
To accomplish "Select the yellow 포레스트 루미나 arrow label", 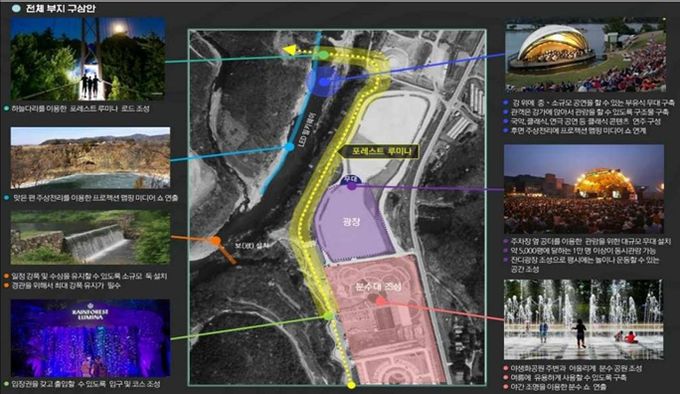I will (x=378, y=151).
